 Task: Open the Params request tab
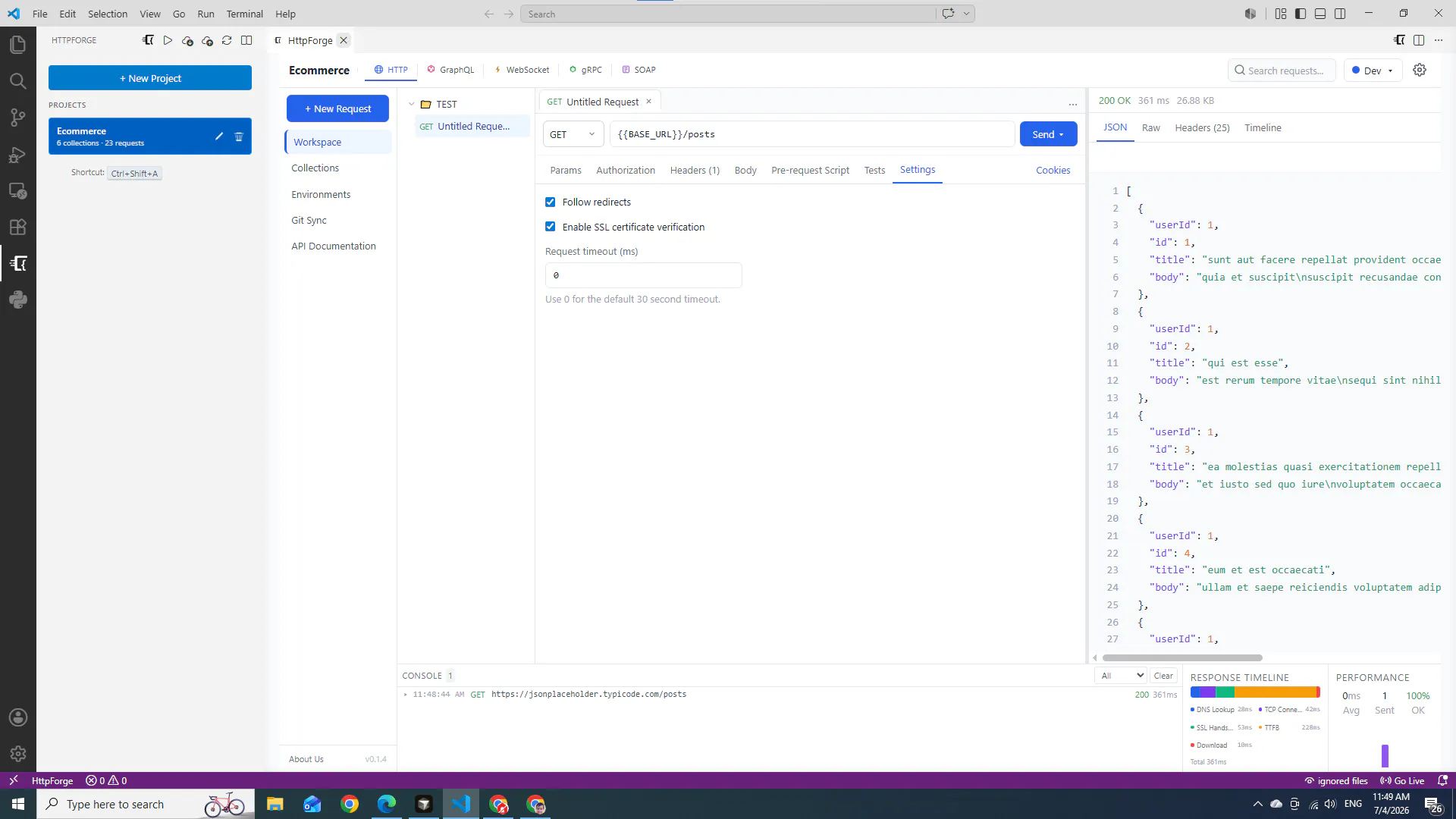(x=566, y=171)
